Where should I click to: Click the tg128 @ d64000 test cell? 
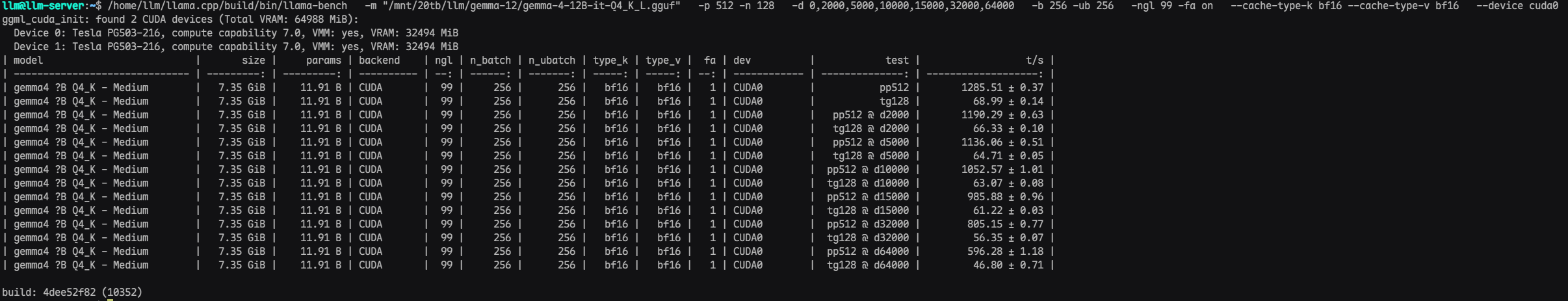(868, 265)
